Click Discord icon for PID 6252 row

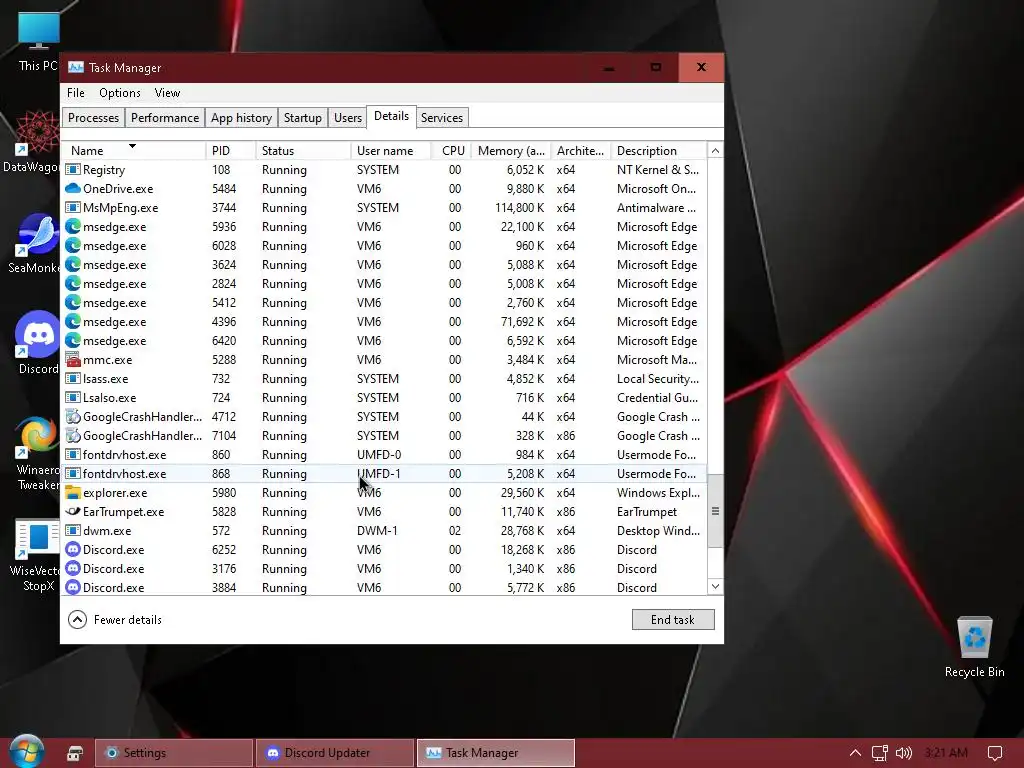(x=72, y=550)
